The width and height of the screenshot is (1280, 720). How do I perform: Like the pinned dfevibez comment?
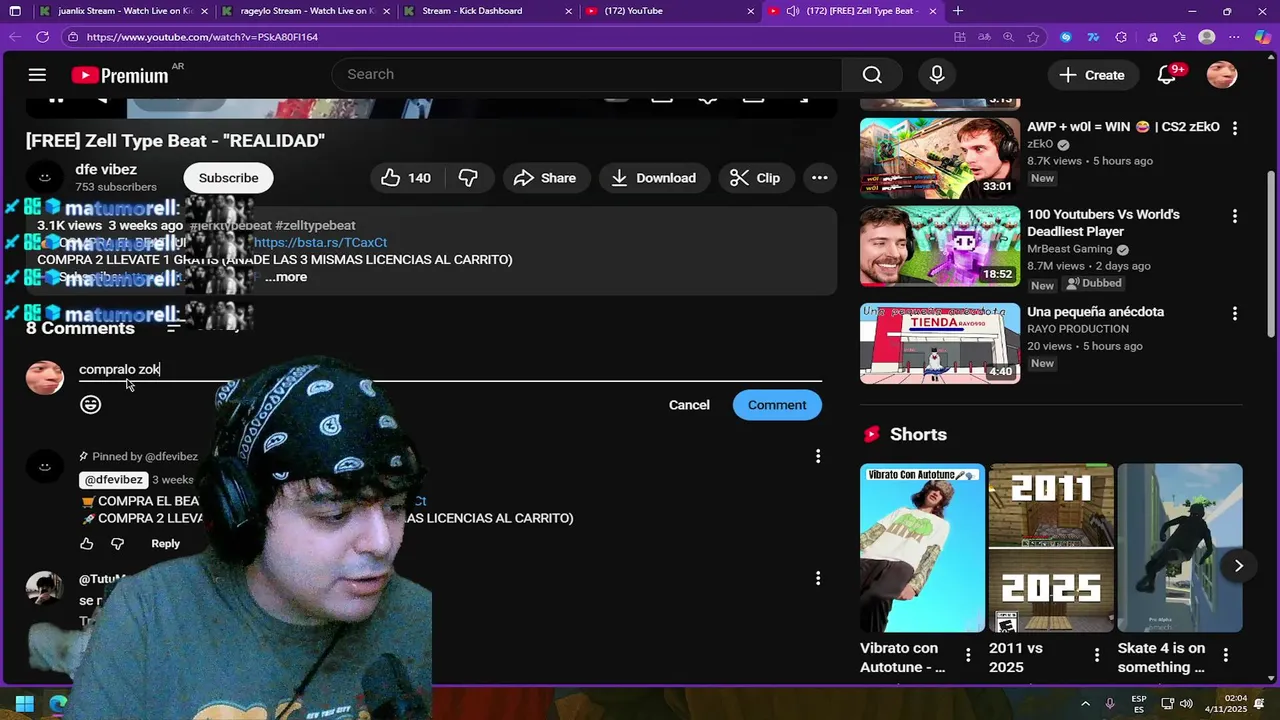click(87, 544)
